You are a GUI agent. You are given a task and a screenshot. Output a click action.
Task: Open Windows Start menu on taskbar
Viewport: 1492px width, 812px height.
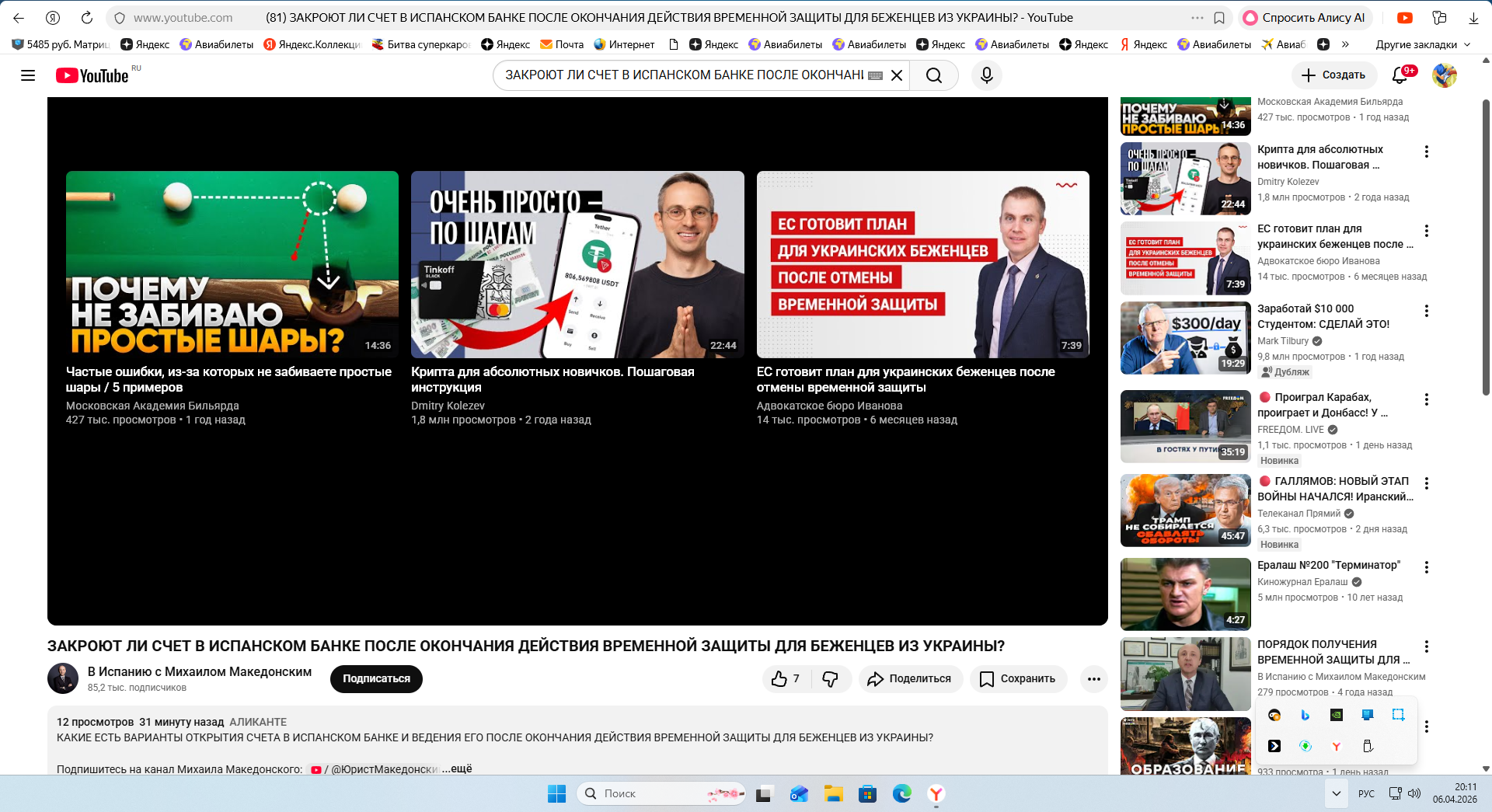tap(556, 793)
